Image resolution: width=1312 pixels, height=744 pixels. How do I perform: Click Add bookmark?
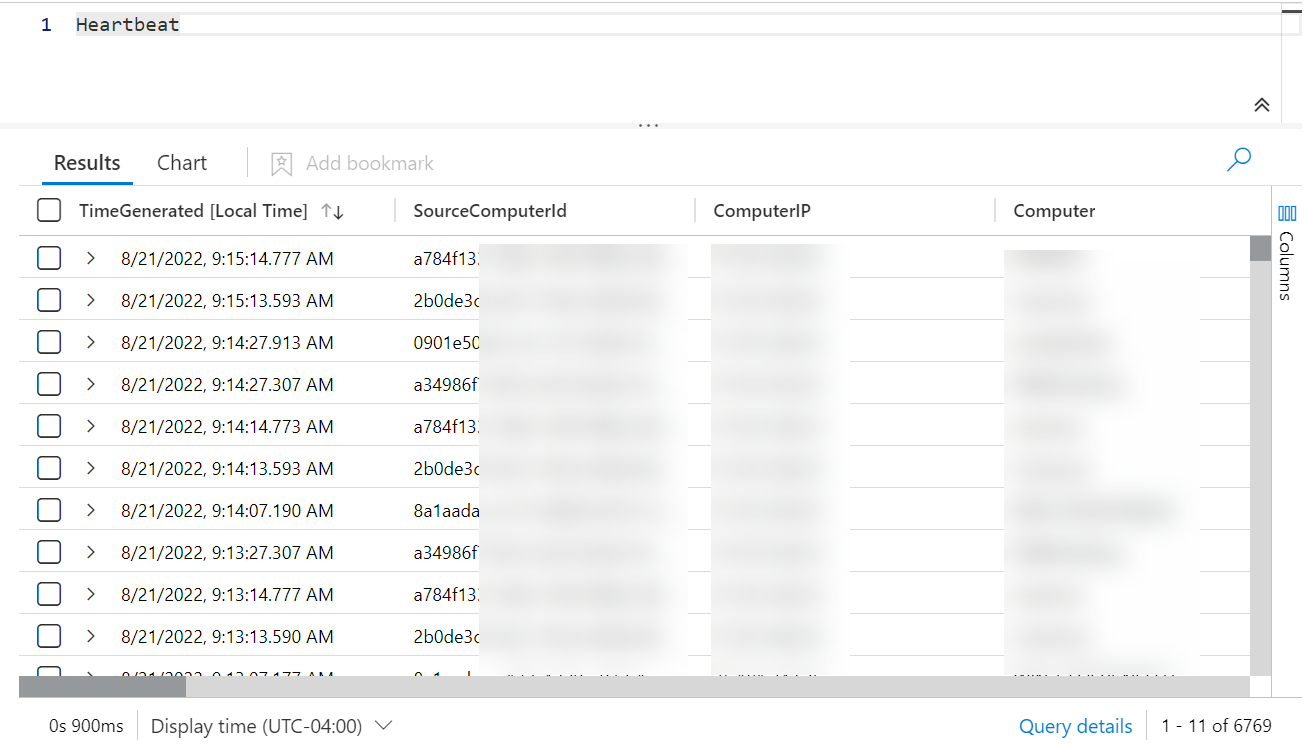pos(368,162)
